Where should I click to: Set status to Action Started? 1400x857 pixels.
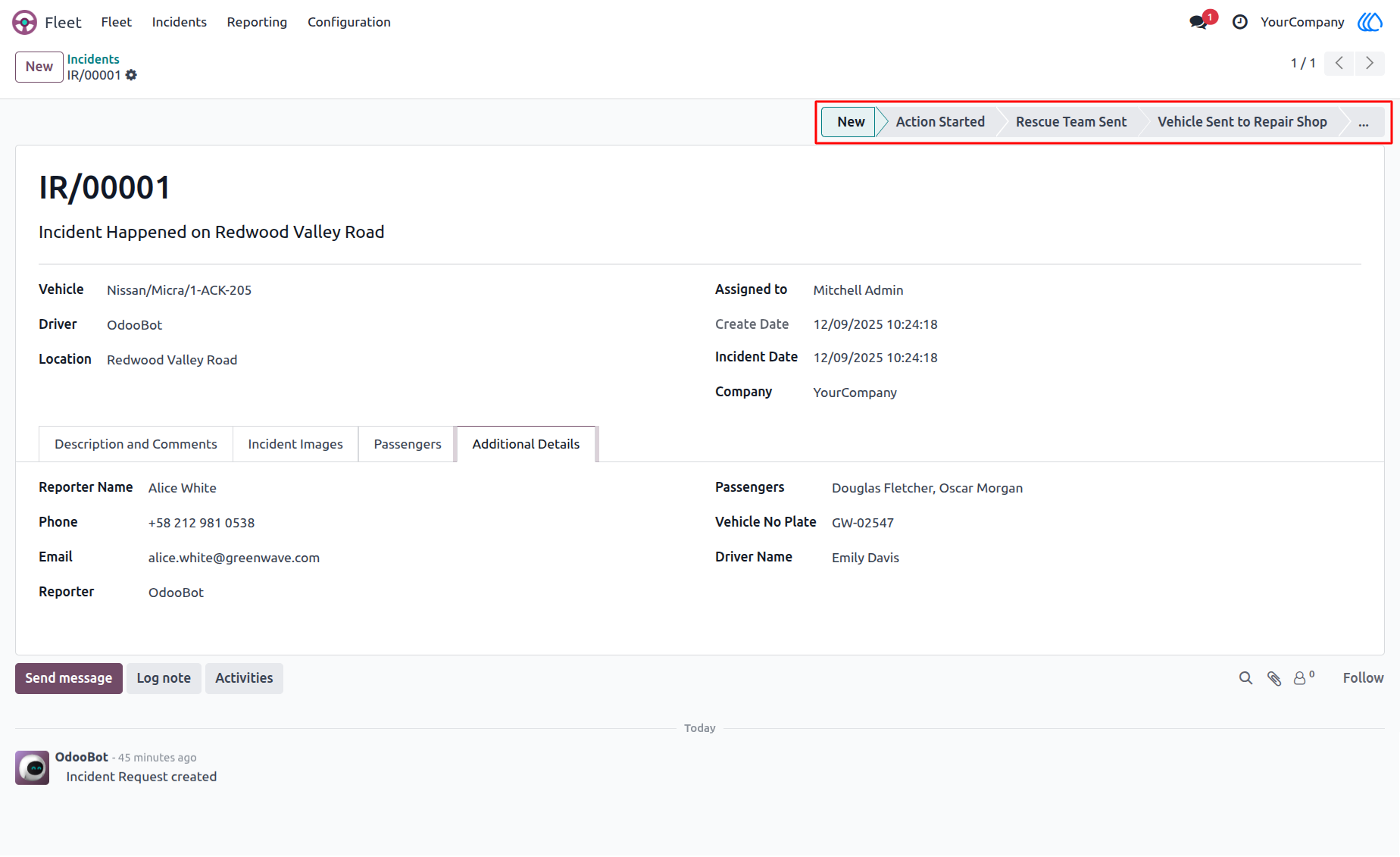940,122
